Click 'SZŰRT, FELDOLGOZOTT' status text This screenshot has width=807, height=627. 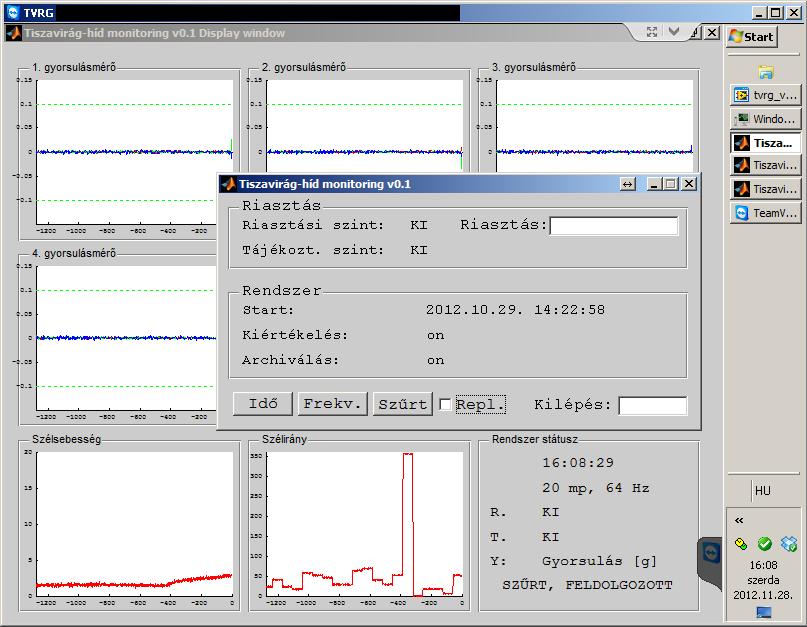coord(587,585)
